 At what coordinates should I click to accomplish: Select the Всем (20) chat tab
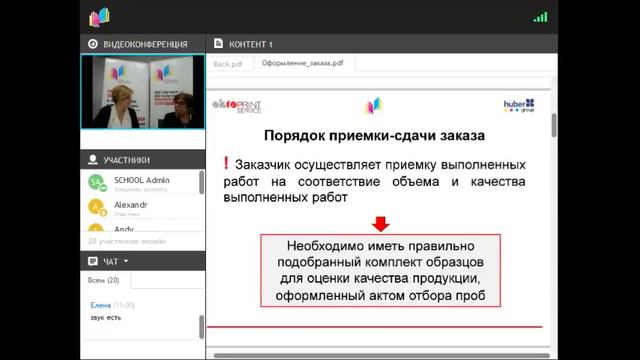(104, 280)
